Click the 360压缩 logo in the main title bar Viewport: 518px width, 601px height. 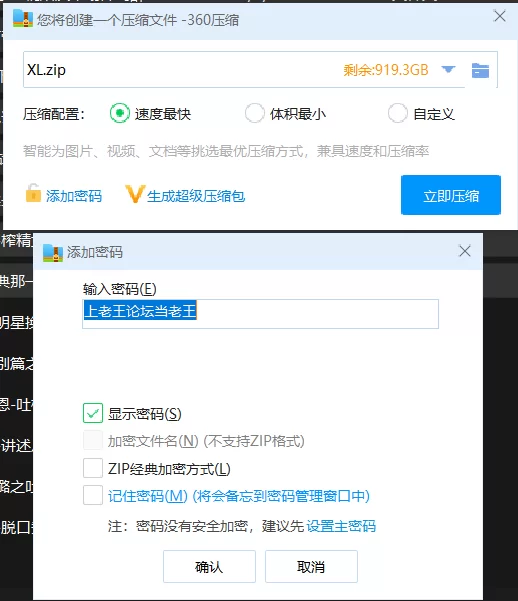[x=23, y=19]
